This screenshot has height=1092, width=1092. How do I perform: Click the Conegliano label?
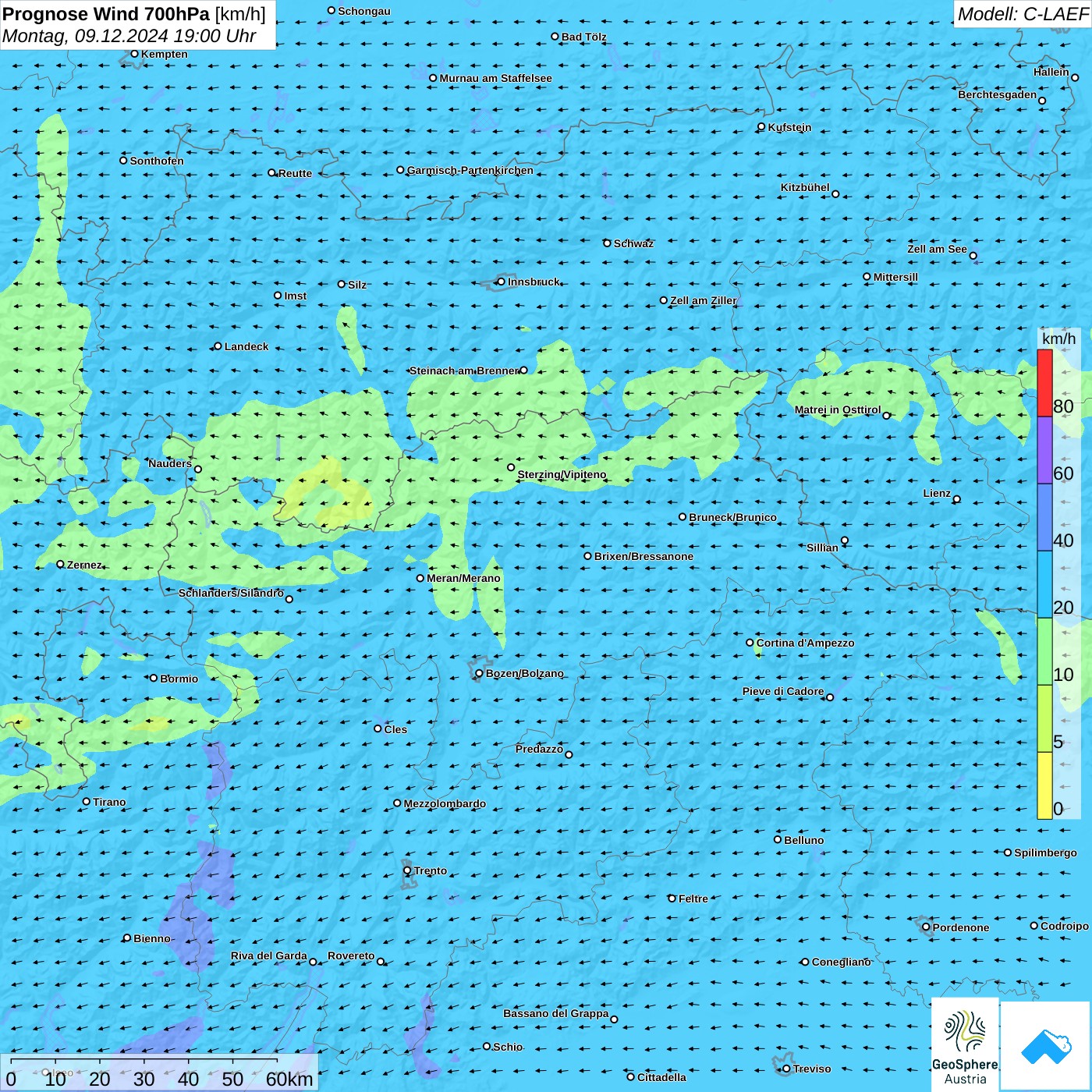[x=841, y=962]
